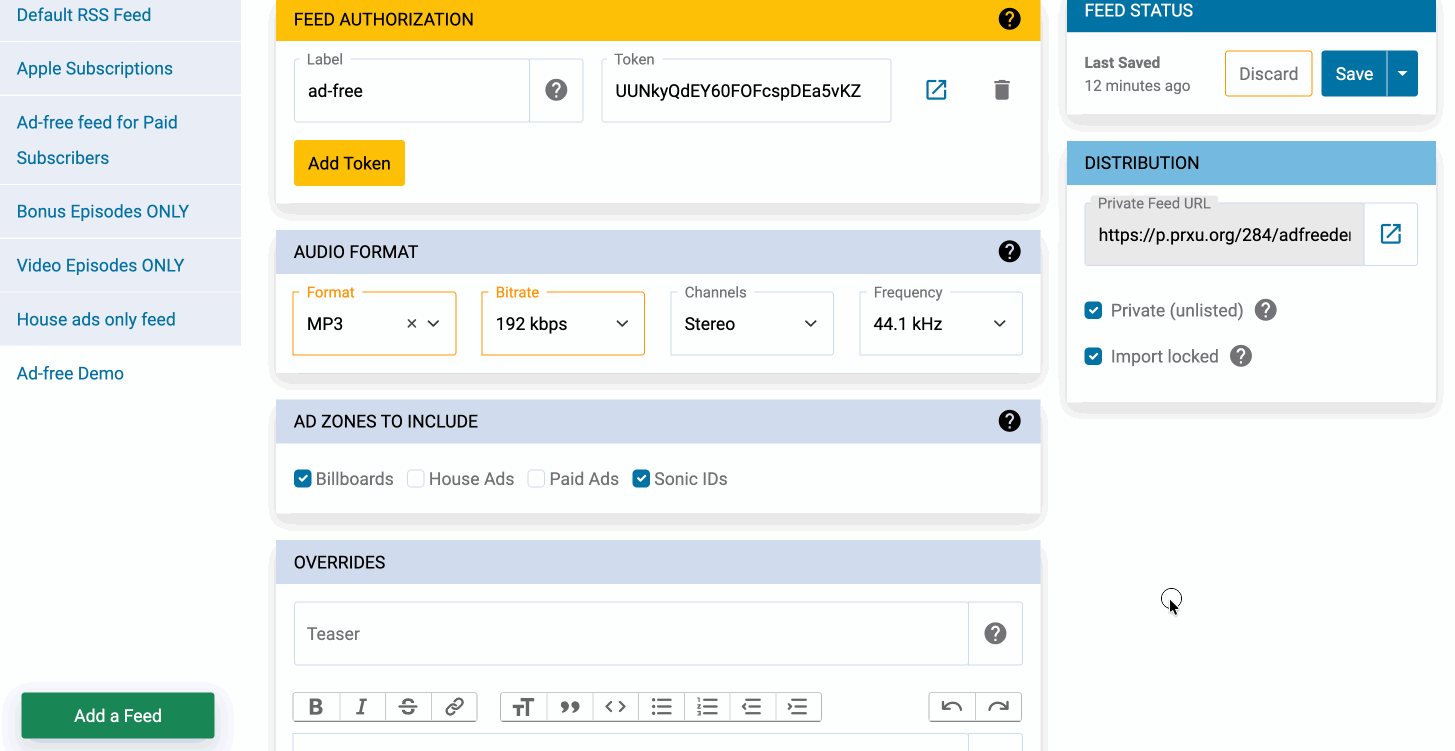Enable the House Ads checkbox

[x=416, y=479]
